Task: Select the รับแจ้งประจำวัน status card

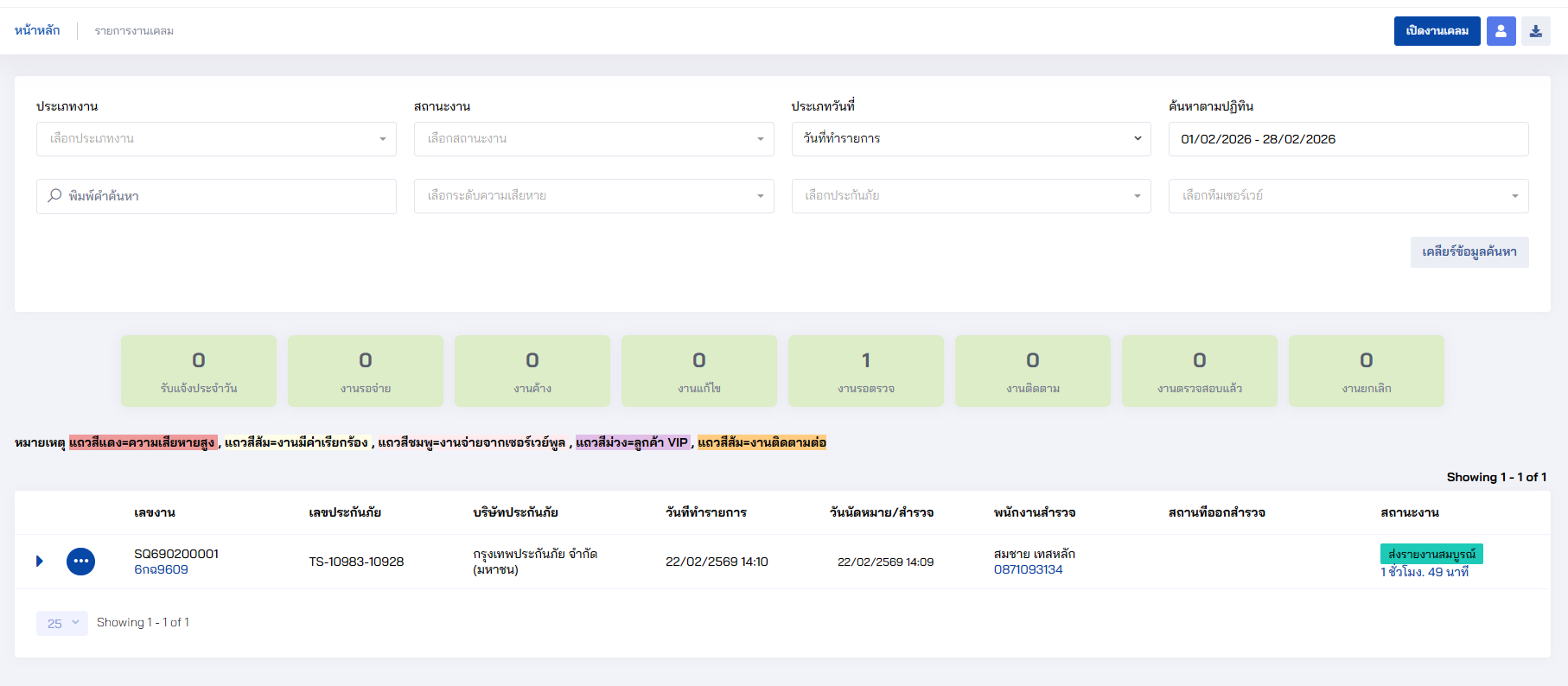Action: (198, 371)
